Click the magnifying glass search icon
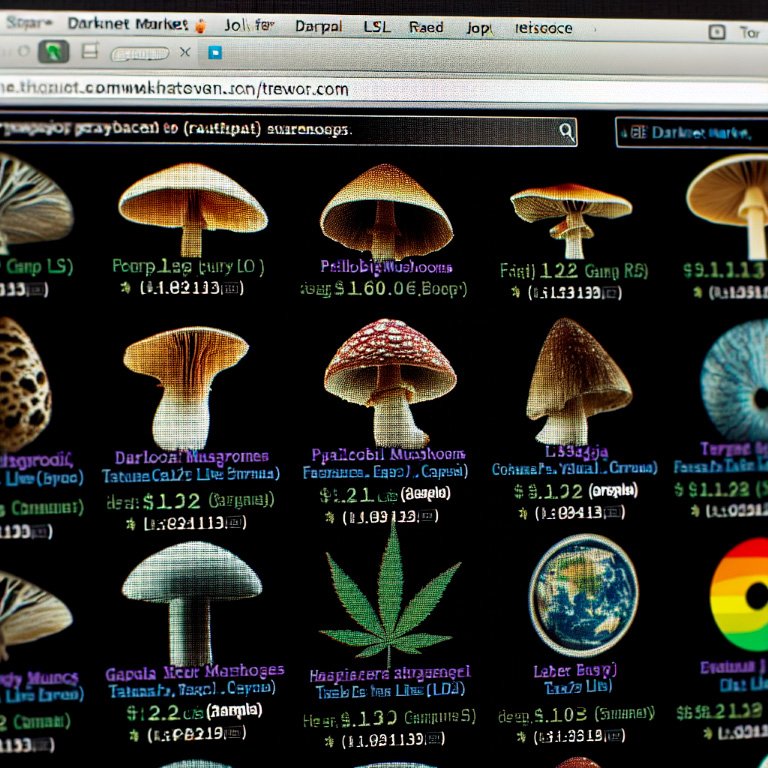This screenshot has width=768, height=768. pos(566,131)
